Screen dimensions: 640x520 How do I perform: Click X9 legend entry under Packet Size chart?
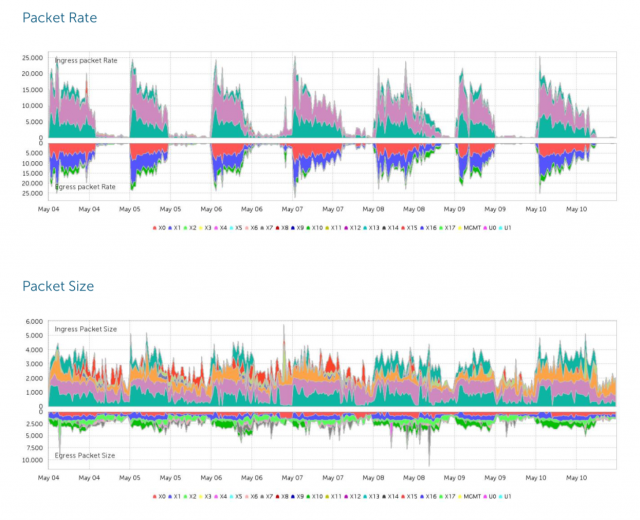point(297,496)
